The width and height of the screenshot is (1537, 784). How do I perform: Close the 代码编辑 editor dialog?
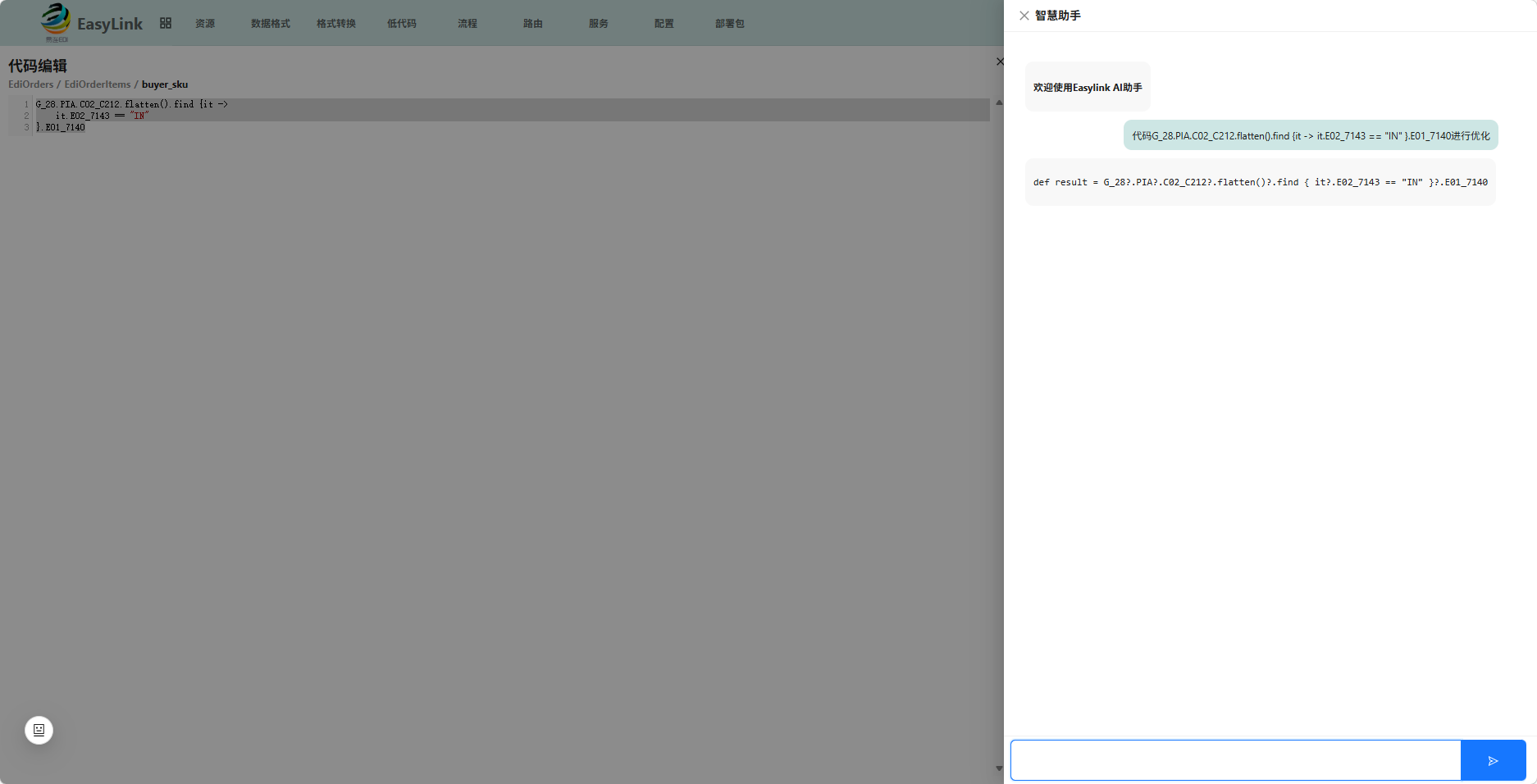click(999, 62)
